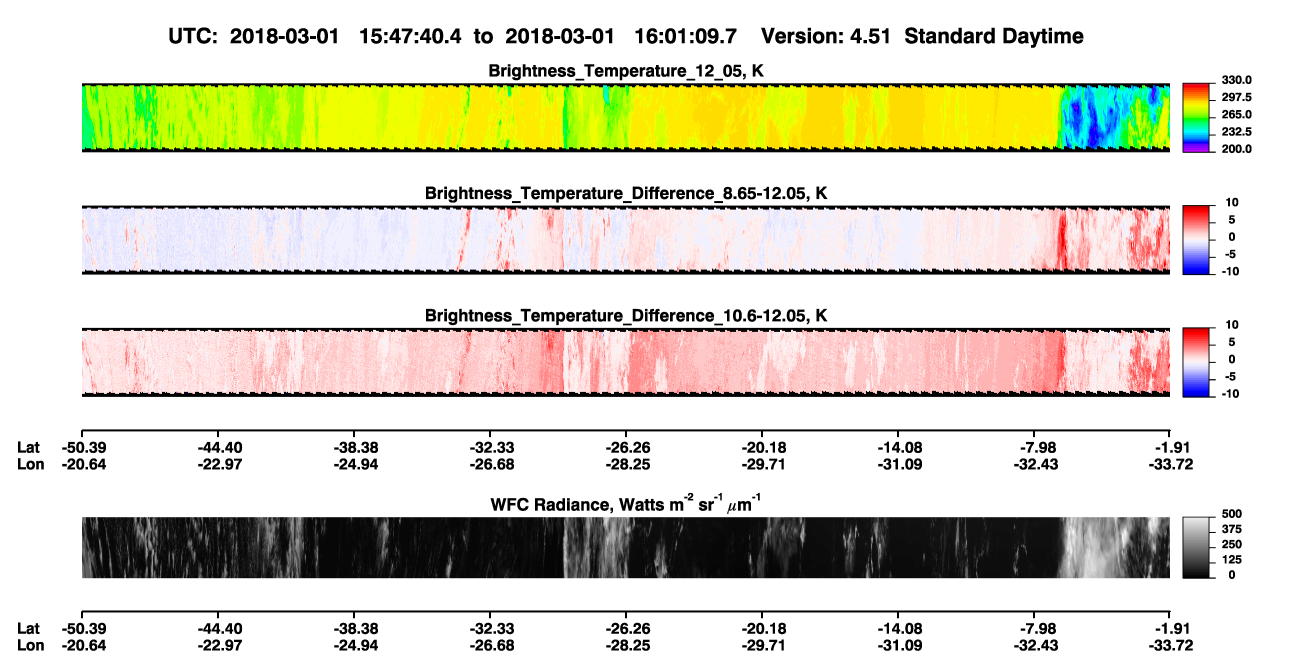The height and width of the screenshot is (667, 1300).
Task: Click the grayscale colorbar for WFC Radiance
Action: [x=1197, y=548]
